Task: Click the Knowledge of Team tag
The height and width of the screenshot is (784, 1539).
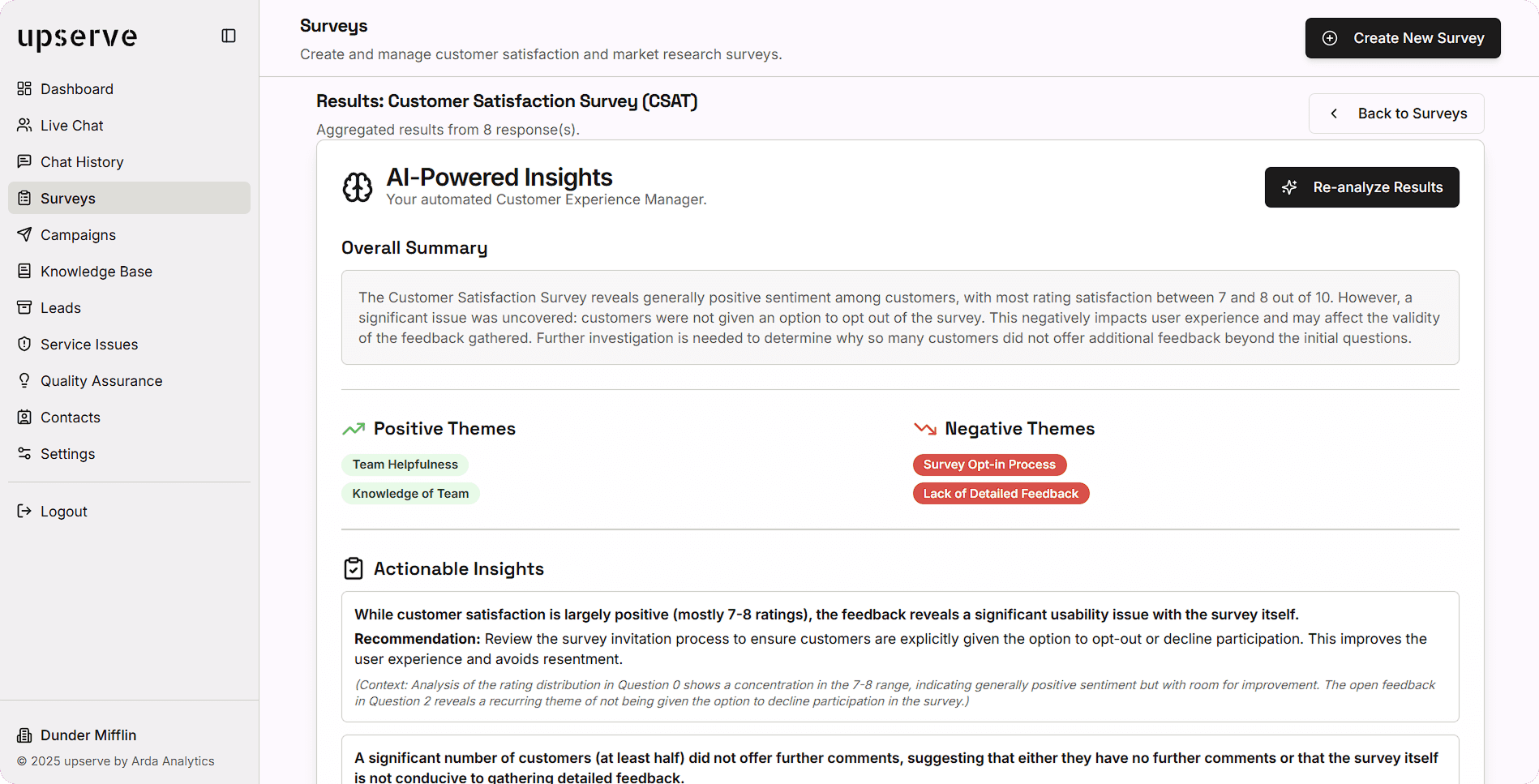Action: click(410, 494)
